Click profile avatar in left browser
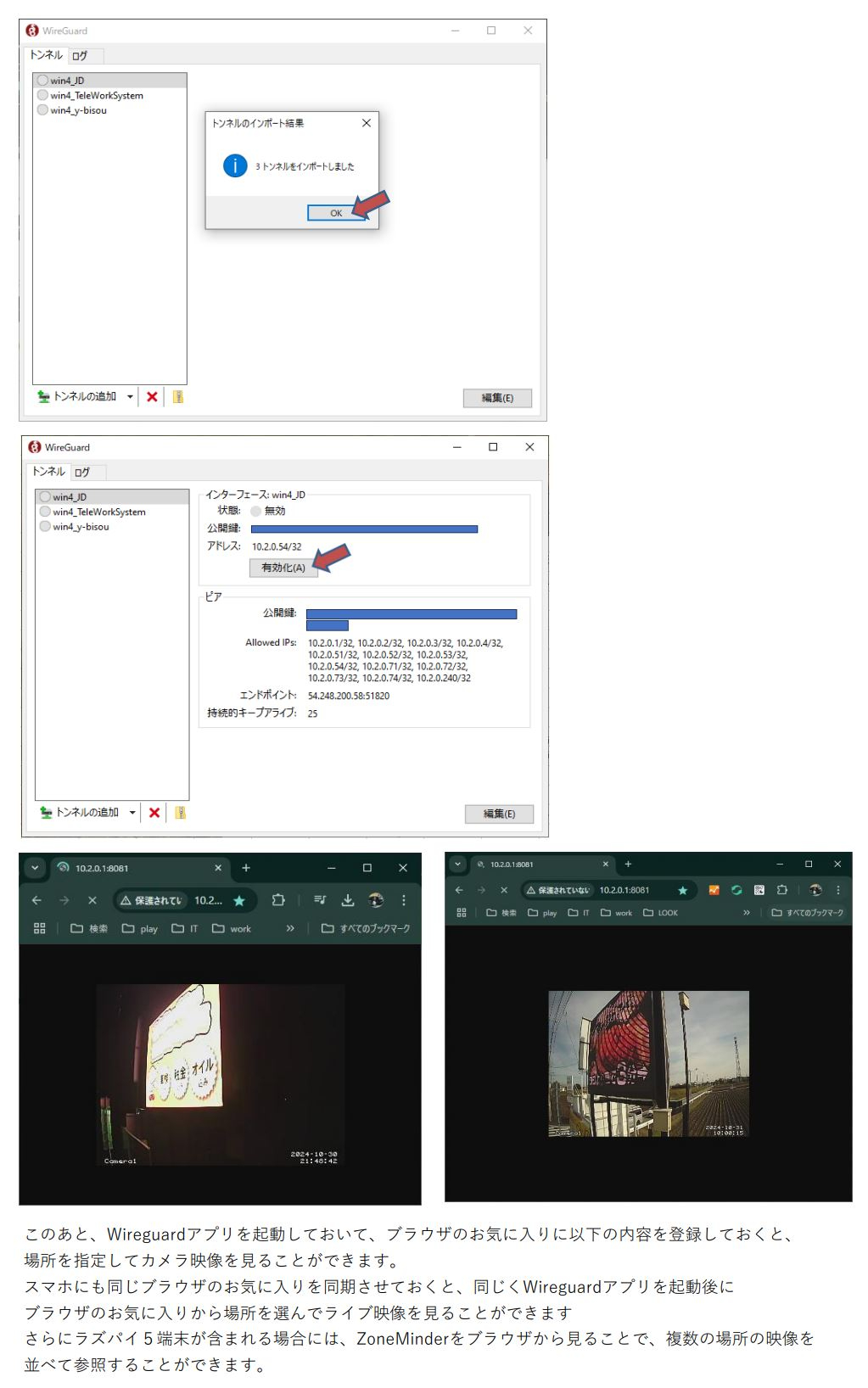Screen dimensions: 868x1388 coord(376,900)
